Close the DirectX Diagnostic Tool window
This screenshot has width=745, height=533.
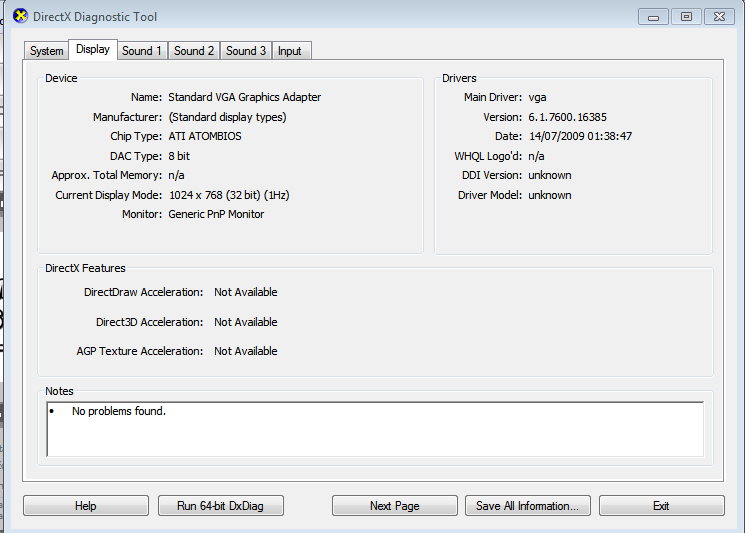pos(719,17)
